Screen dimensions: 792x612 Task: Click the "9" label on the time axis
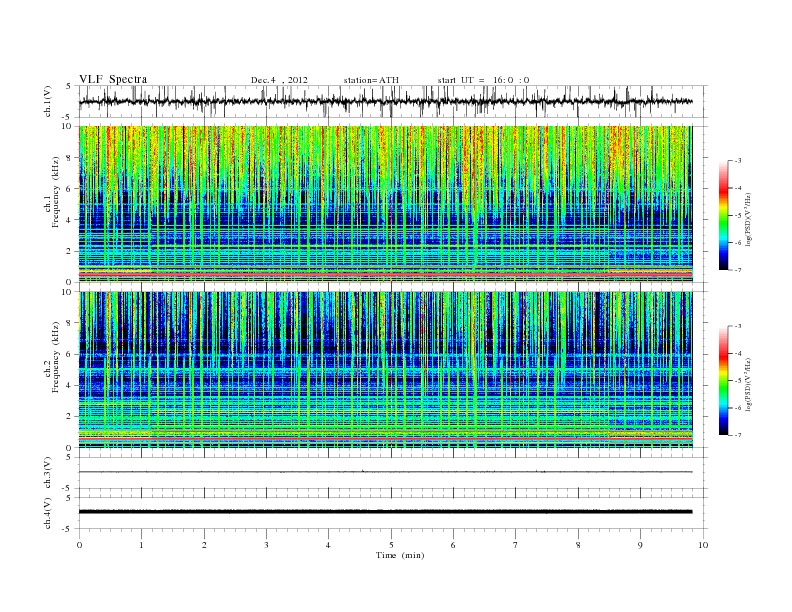point(640,545)
